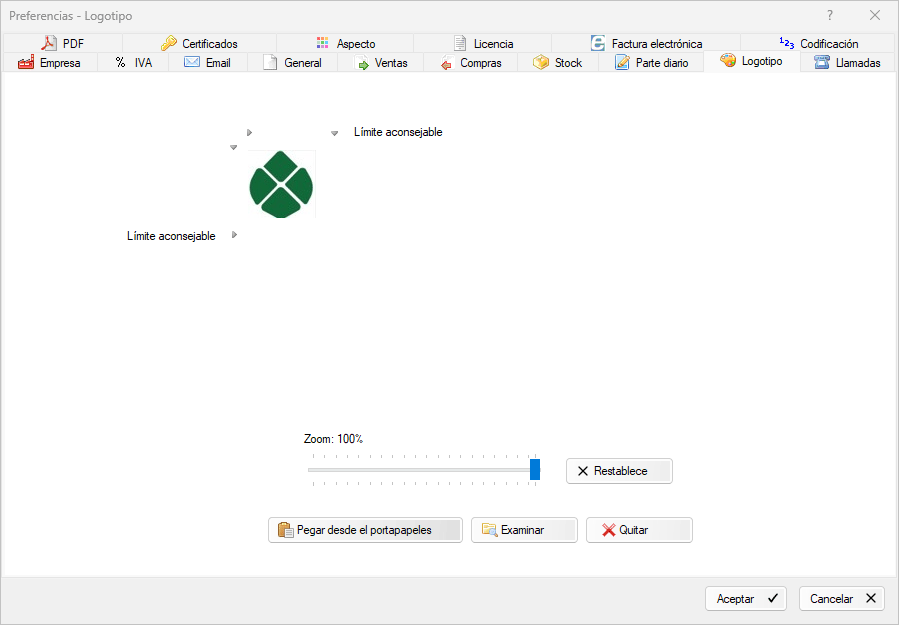This screenshot has height=625, width=899.
Task: Click the arrow beside left Límite aconsejable label
Action: pyautogui.click(x=234, y=235)
